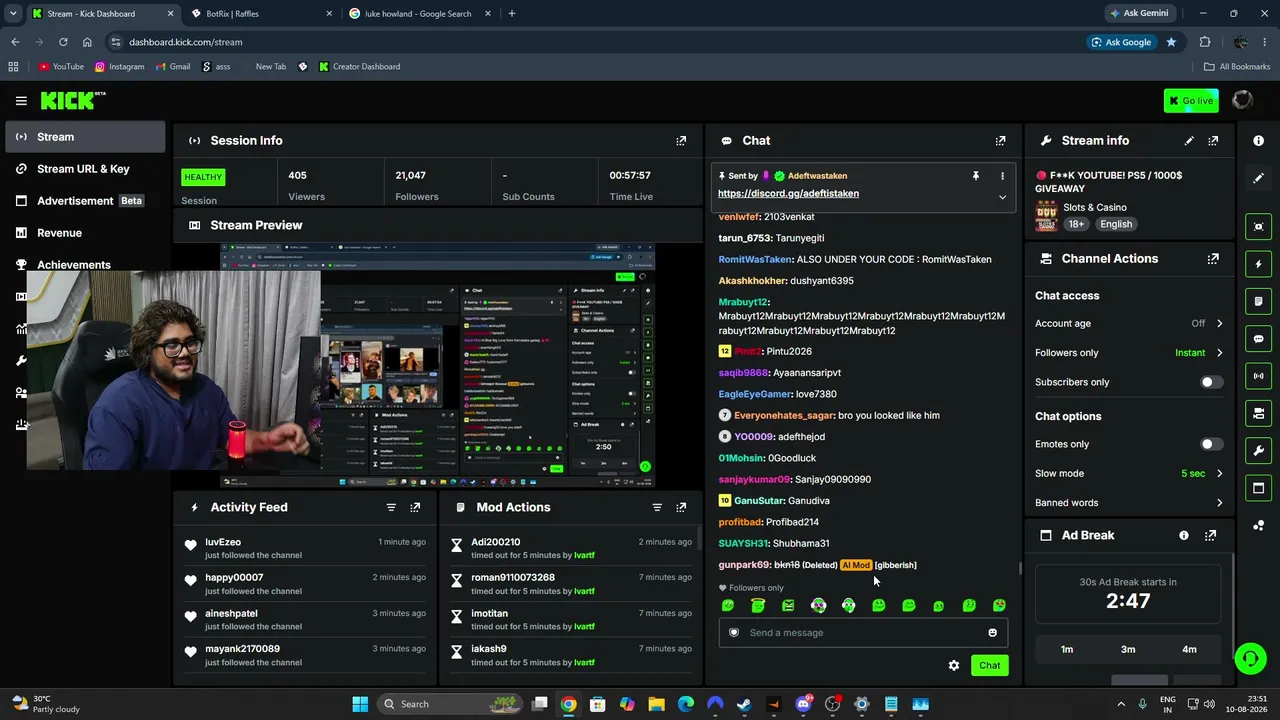This screenshot has height=720, width=1280.
Task: Open the green headset support button
Action: pyautogui.click(x=1249, y=659)
